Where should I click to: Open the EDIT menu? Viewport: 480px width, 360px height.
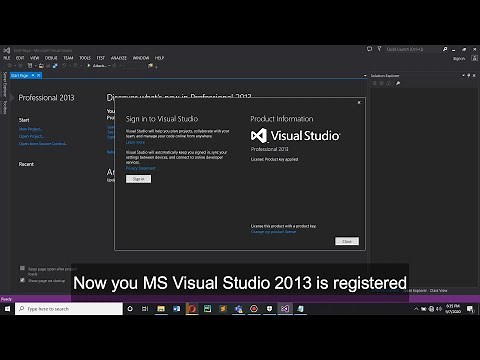coord(20,58)
